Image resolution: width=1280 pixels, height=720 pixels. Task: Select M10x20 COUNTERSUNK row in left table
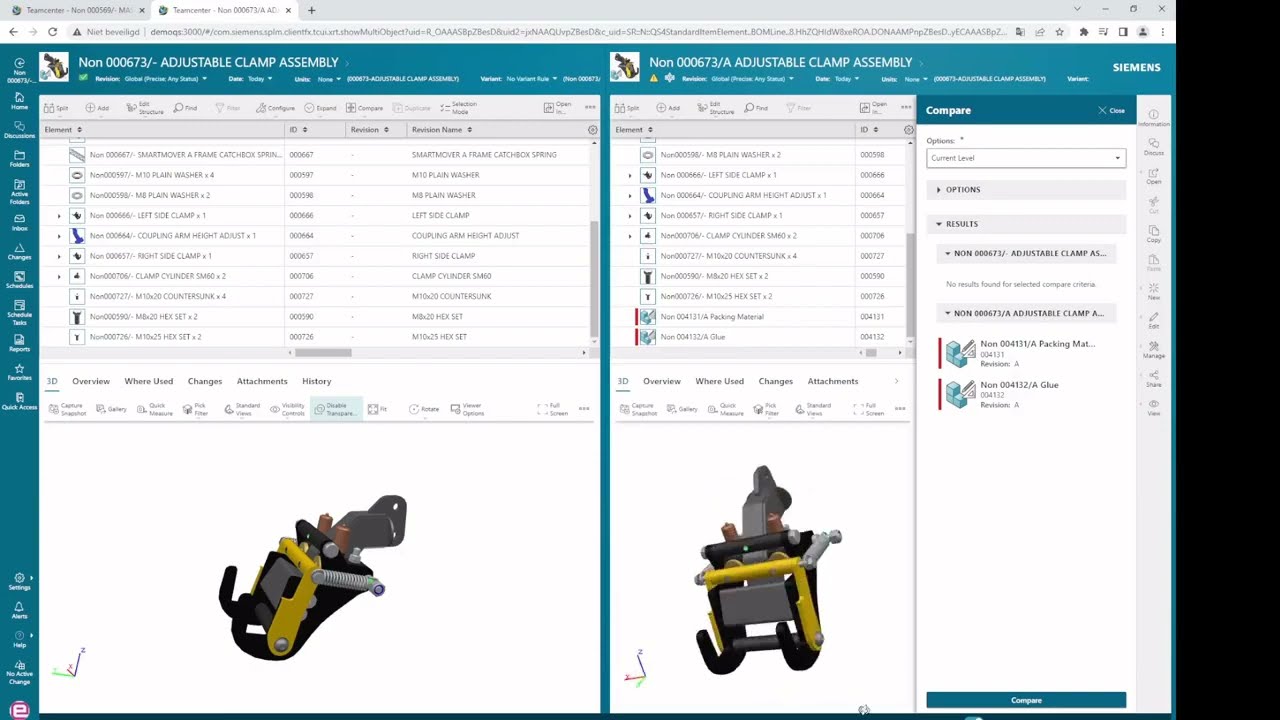[x=317, y=296]
